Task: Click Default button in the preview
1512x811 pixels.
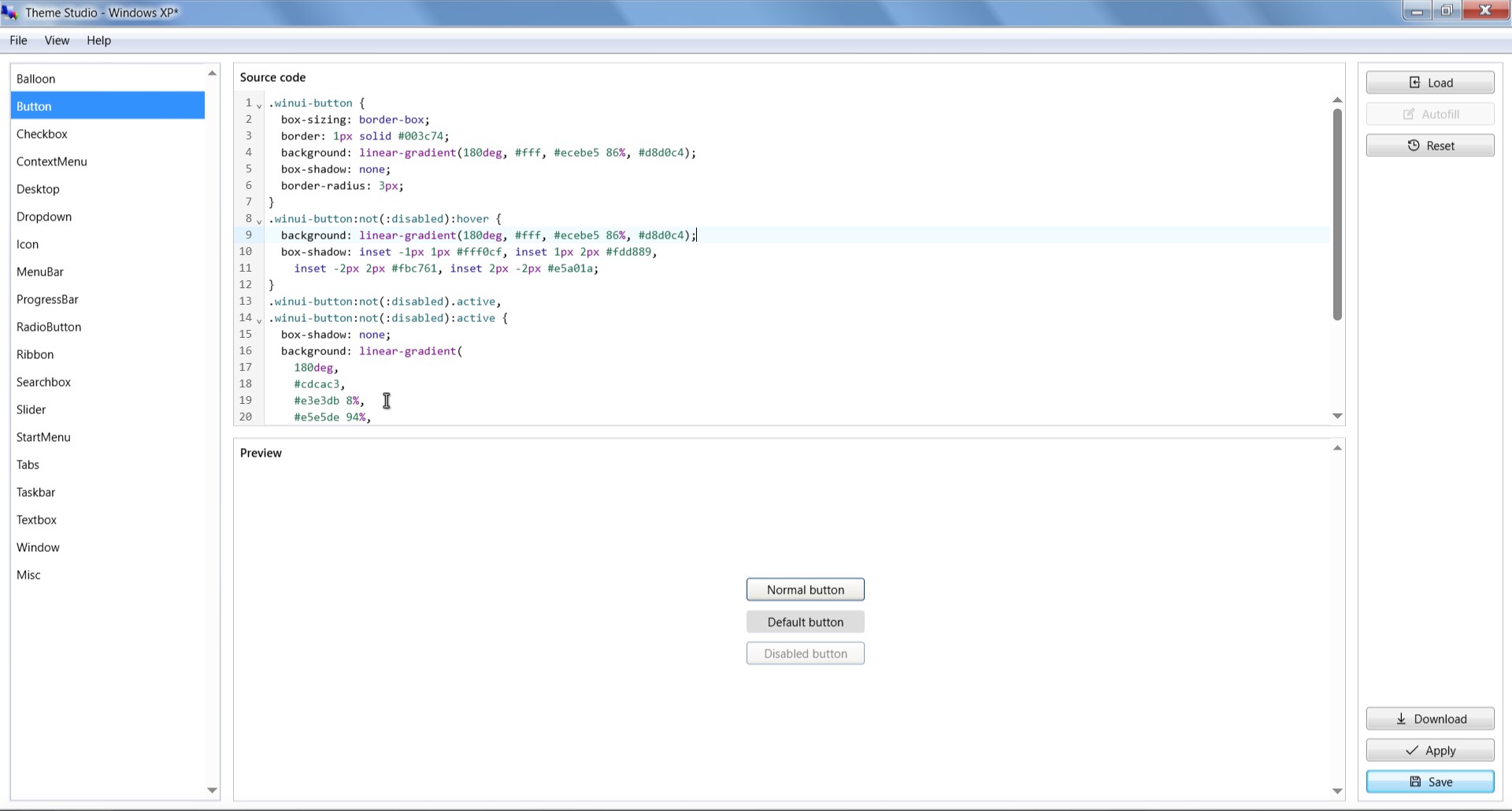Action: 805,621
